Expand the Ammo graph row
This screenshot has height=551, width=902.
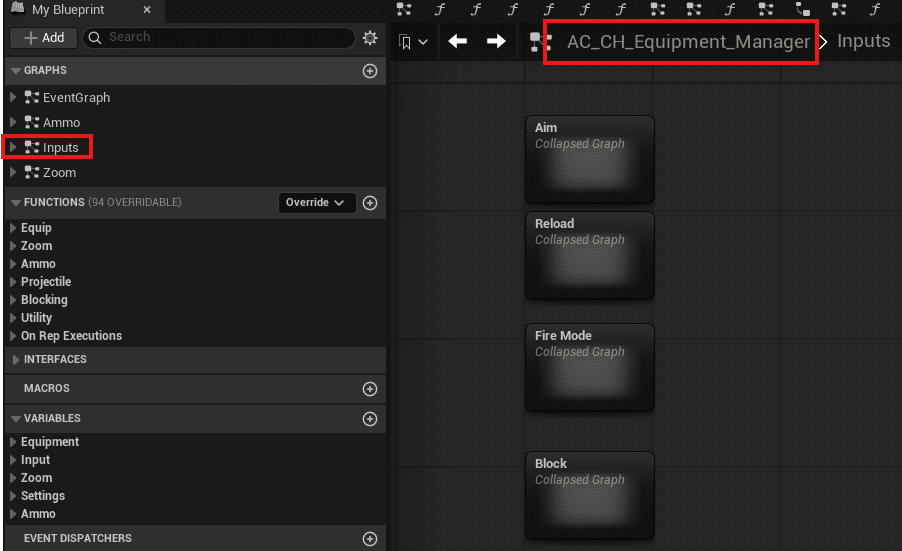click(x=13, y=123)
